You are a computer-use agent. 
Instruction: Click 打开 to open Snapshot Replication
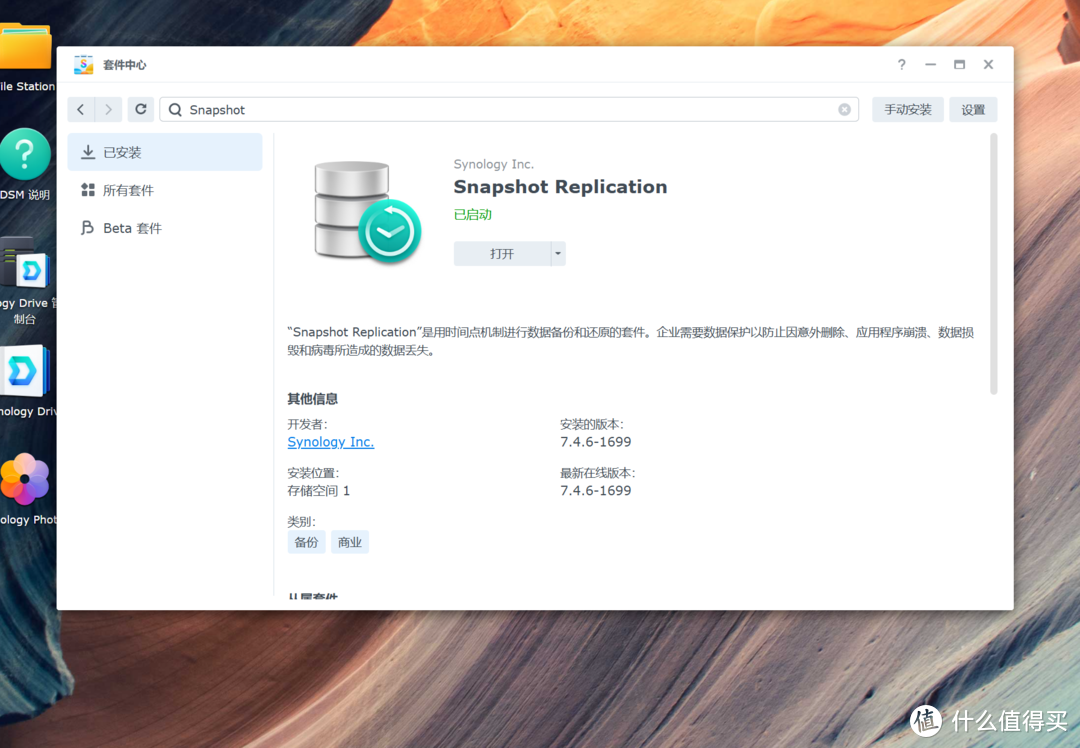point(500,253)
